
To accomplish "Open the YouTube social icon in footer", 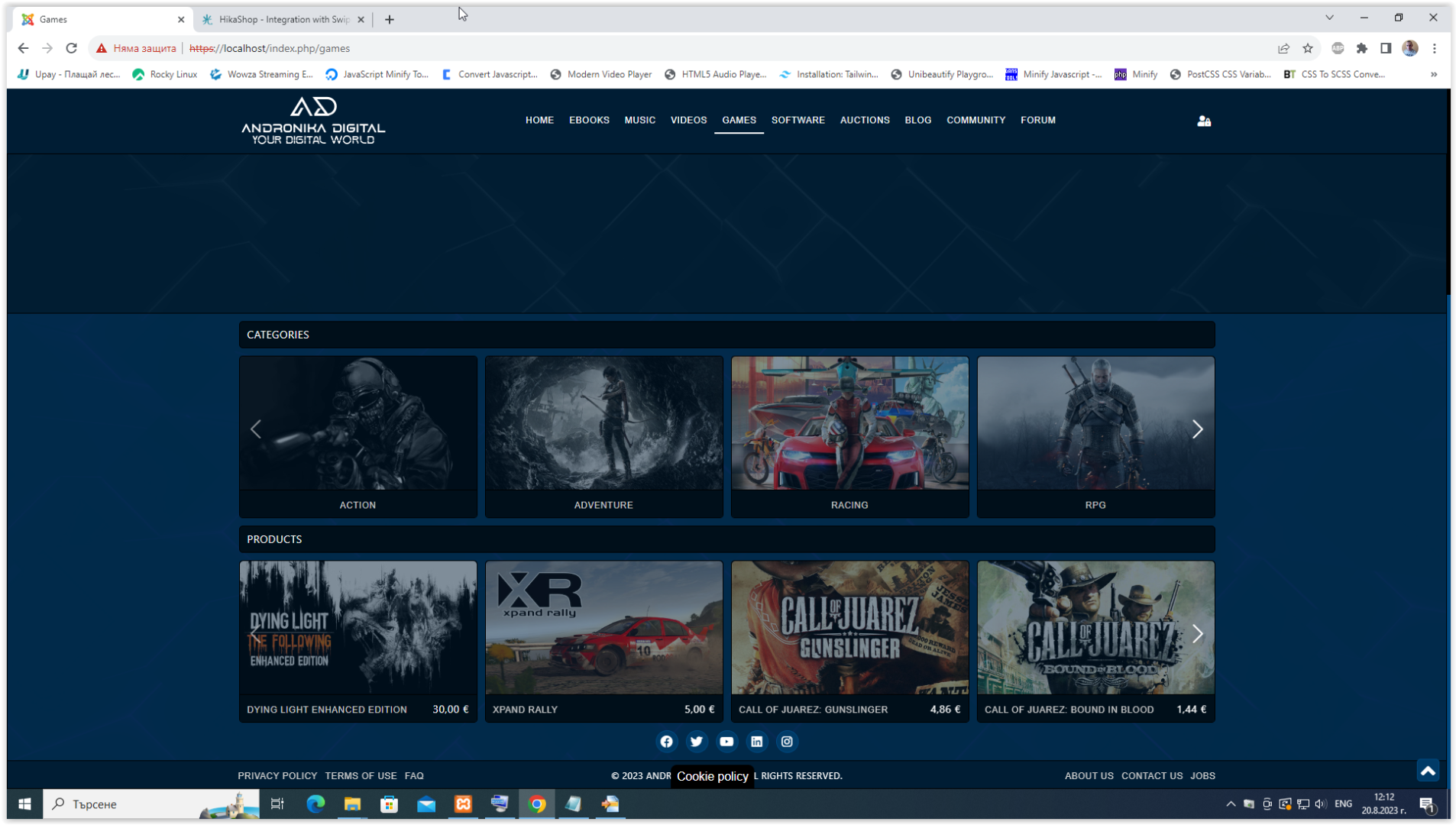I will [x=726, y=742].
